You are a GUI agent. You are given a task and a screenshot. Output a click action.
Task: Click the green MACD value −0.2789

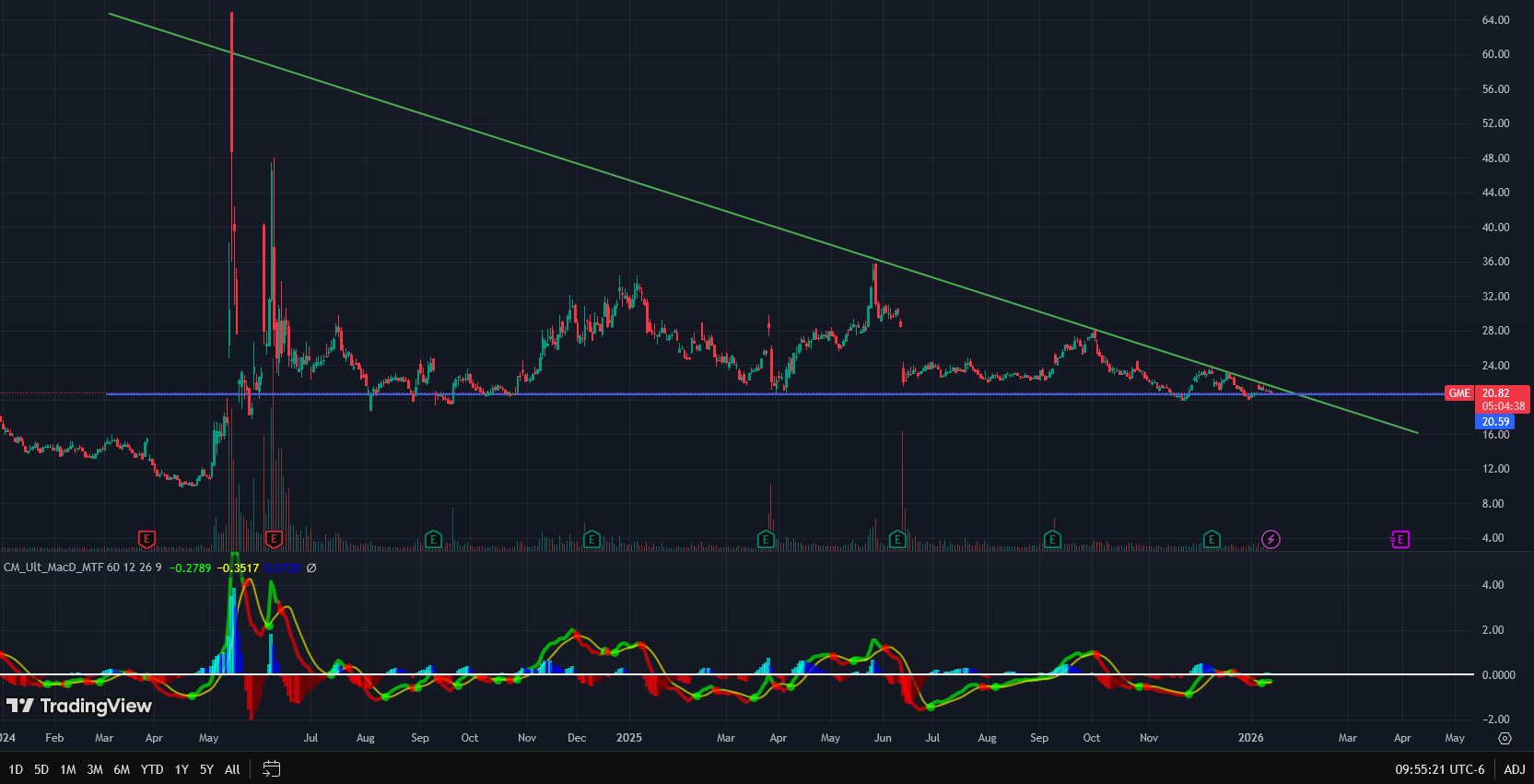tap(190, 568)
